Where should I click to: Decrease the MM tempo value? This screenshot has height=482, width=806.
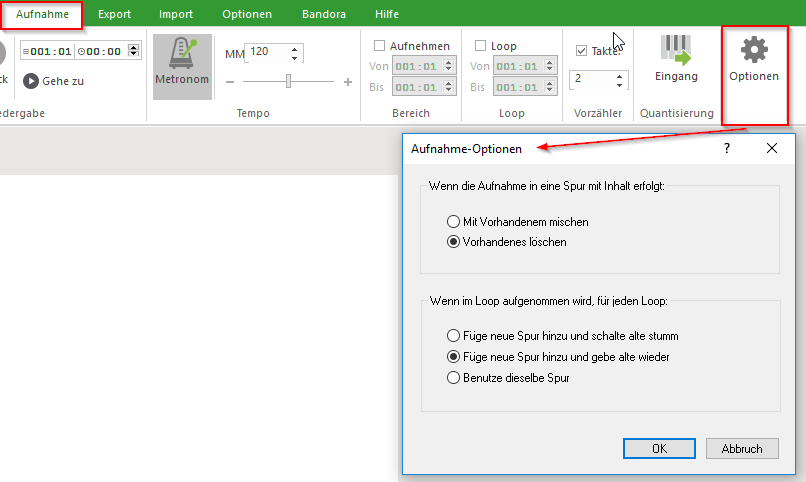[x=295, y=58]
